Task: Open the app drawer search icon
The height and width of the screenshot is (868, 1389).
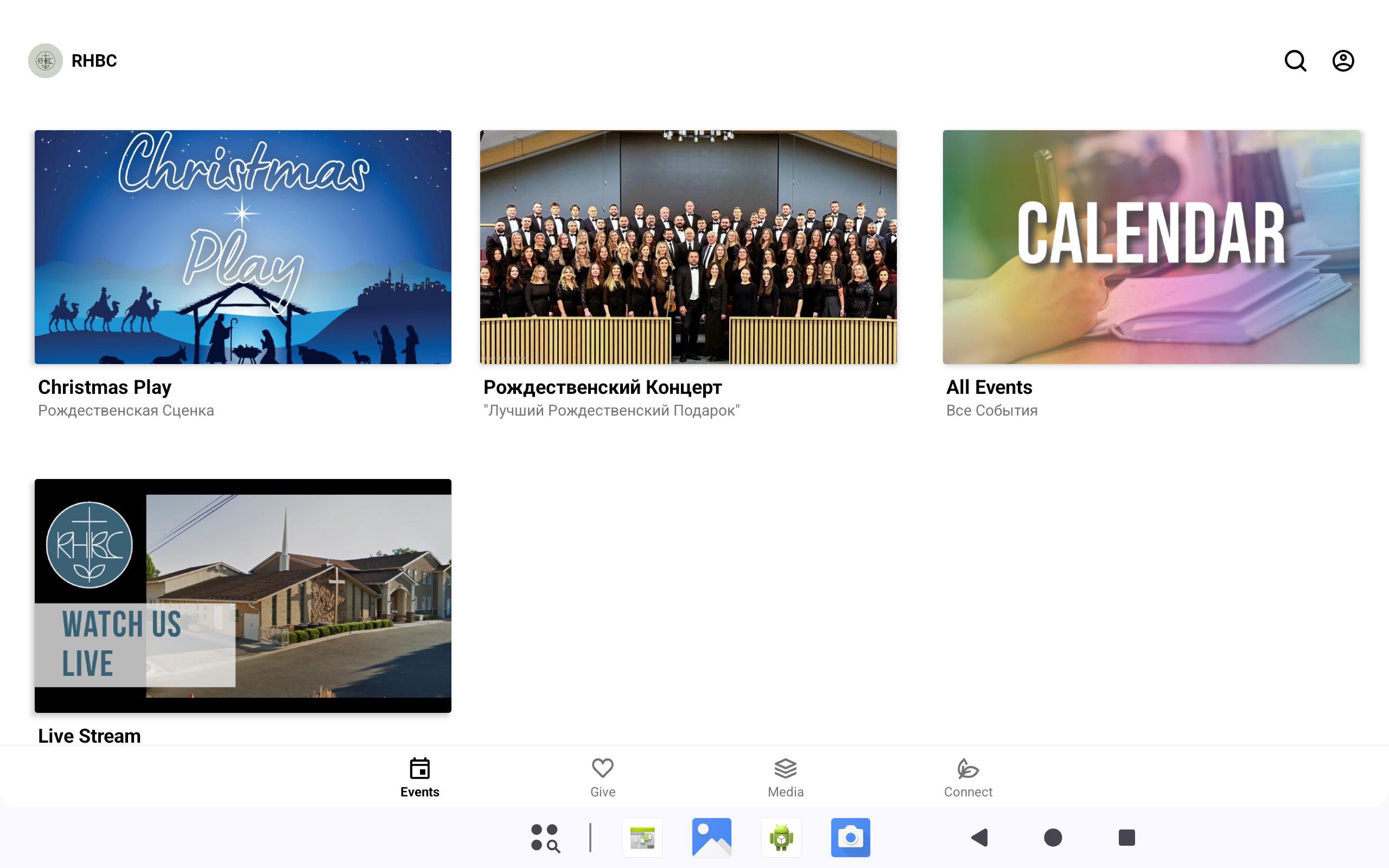Action: [545, 838]
